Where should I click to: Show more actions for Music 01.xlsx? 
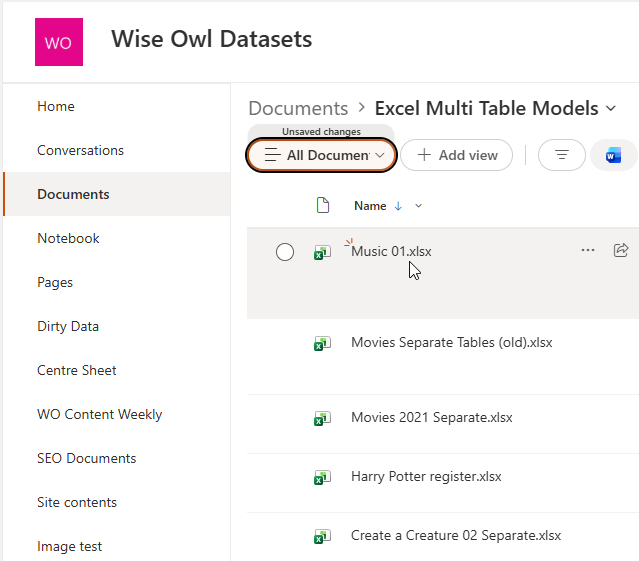[588, 250]
